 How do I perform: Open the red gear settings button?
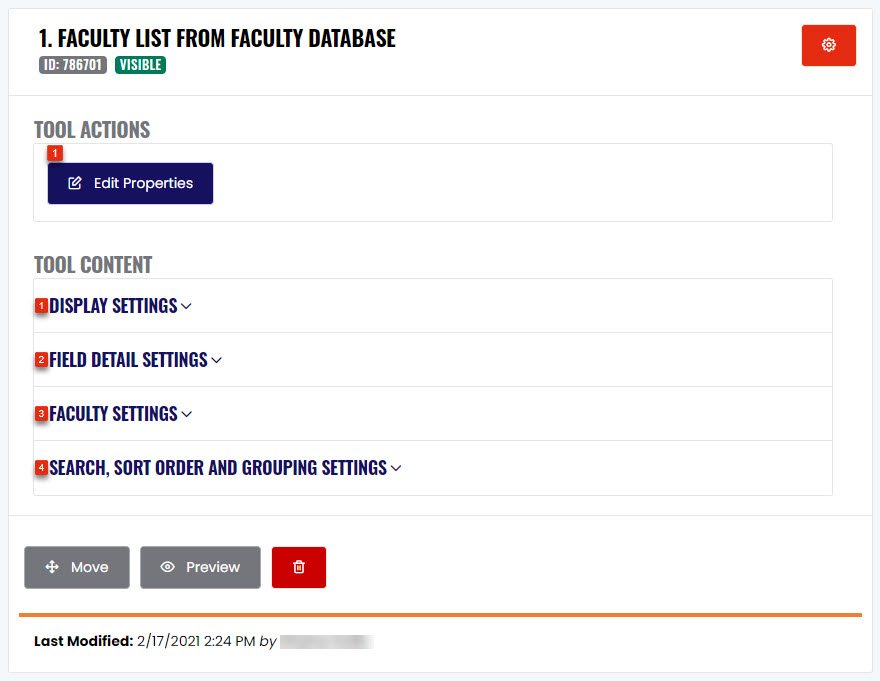coord(828,45)
